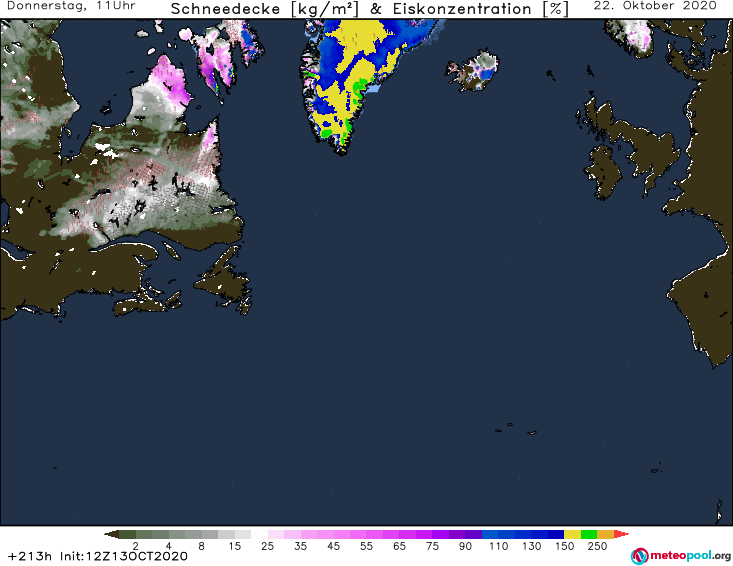Click the legend value '2'
The width and height of the screenshot is (733, 566).
tap(136, 546)
